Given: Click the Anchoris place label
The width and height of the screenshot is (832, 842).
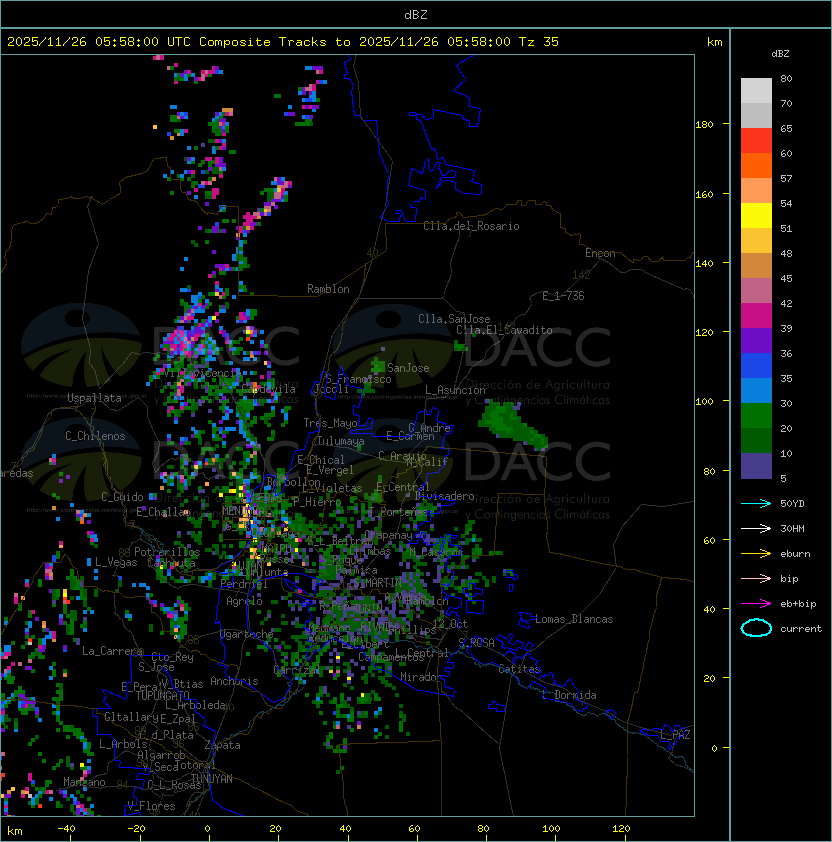Looking at the screenshot, I should pos(234,681).
